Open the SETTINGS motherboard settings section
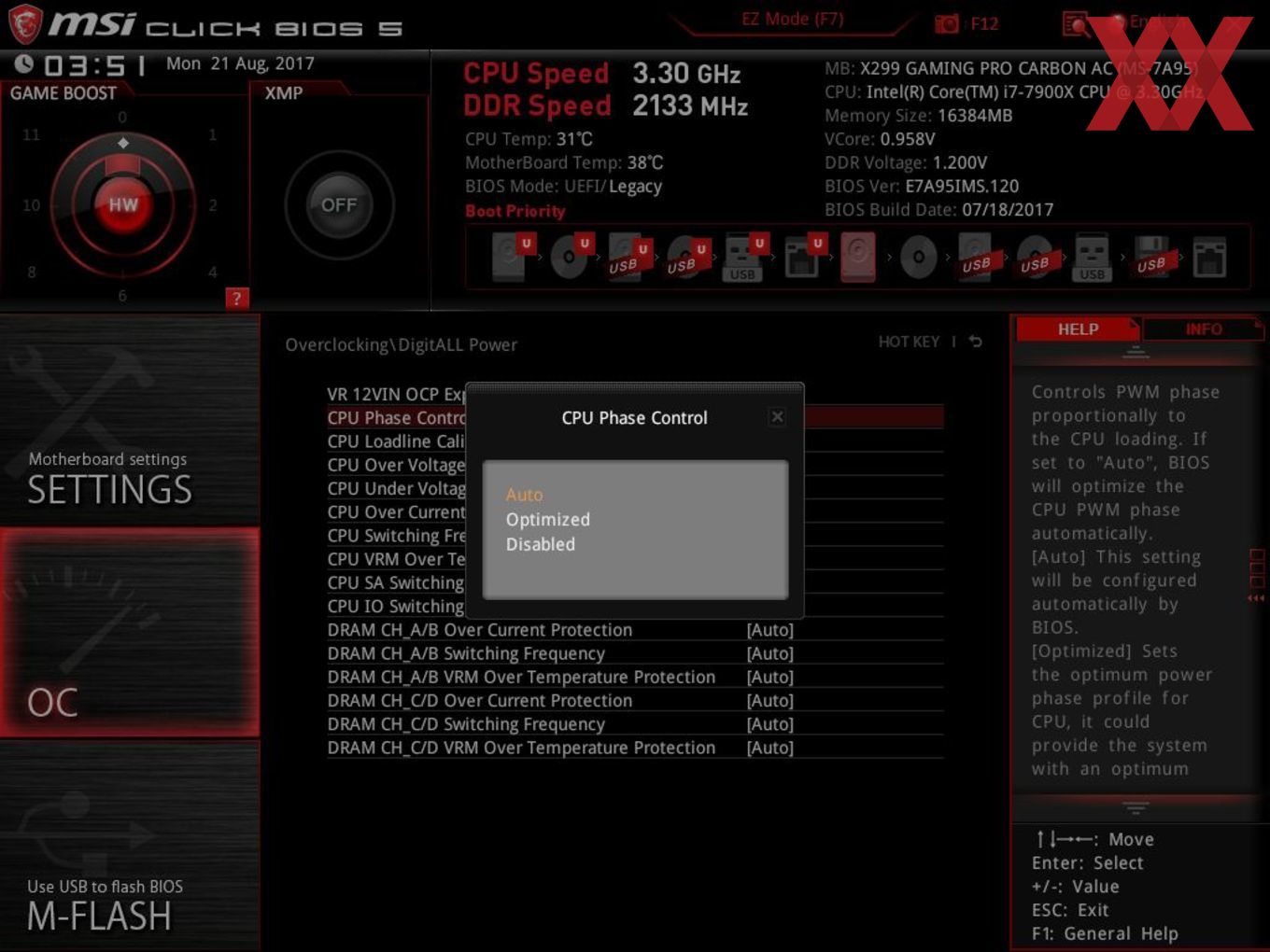Viewport: 1270px width, 952px height. point(130,420)
